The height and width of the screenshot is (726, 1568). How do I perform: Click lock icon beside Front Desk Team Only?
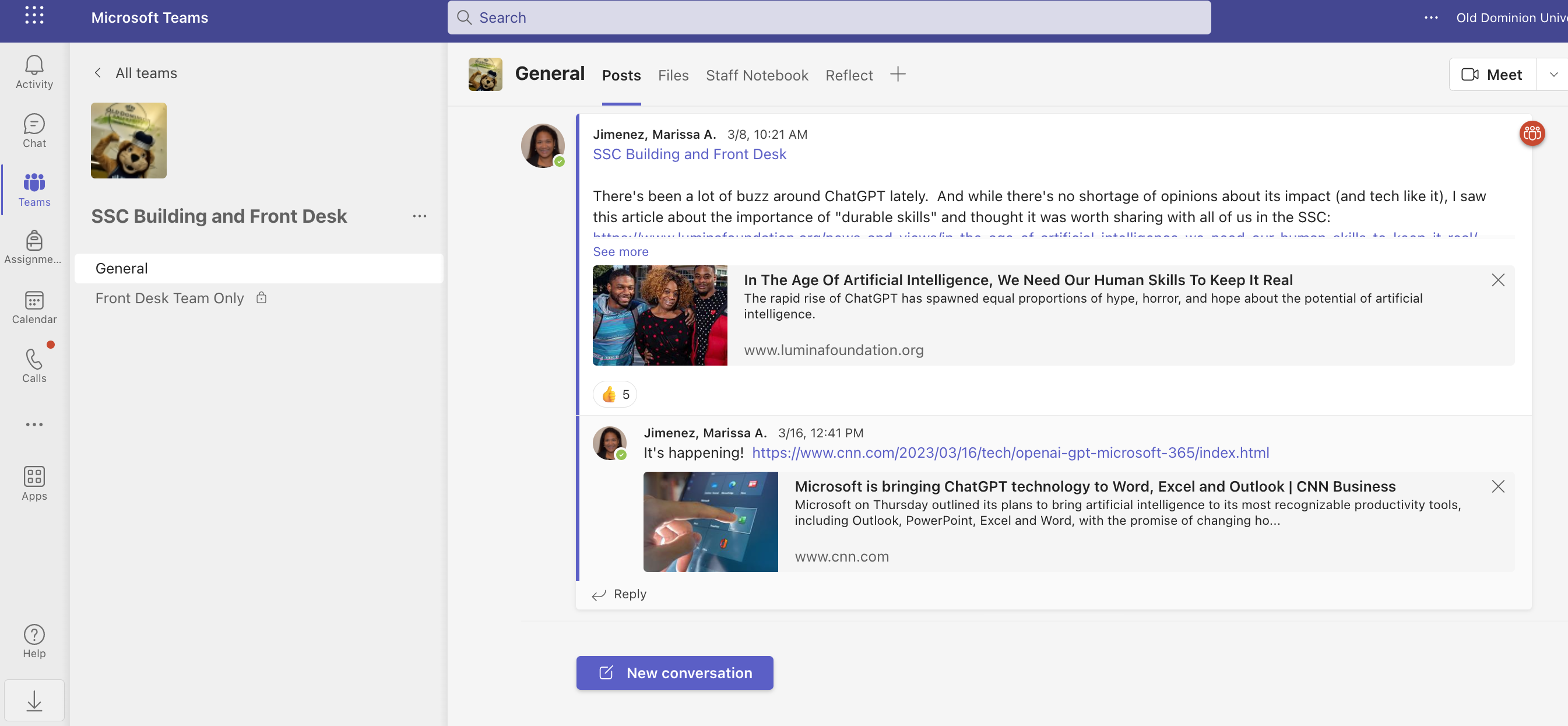pos(261,298)
